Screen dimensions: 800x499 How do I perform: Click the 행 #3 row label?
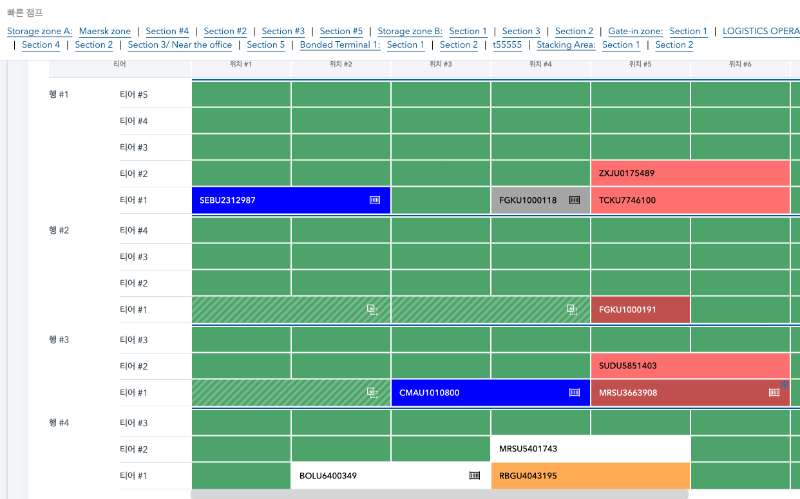(x=59, y=339)
